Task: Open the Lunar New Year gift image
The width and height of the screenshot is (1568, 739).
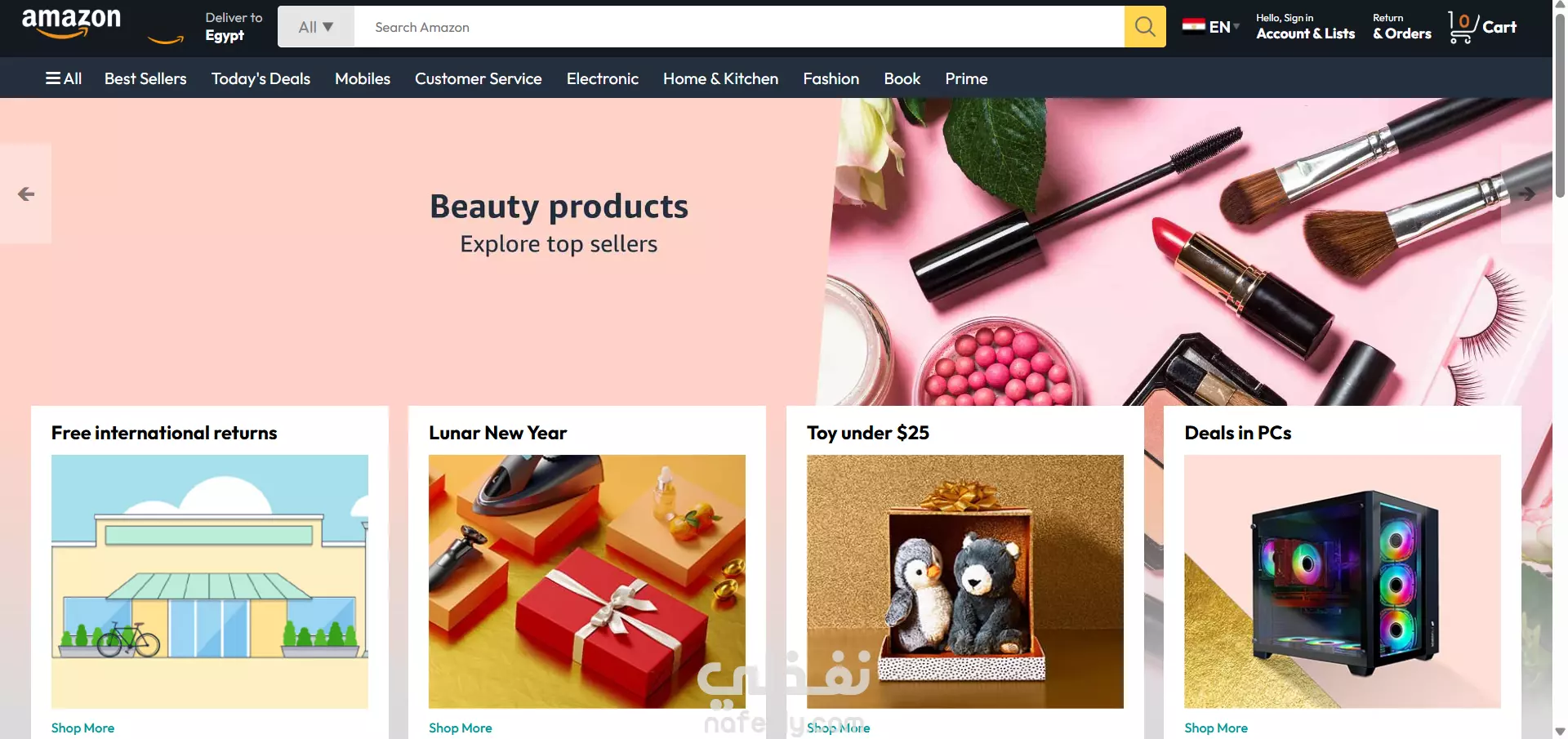Action: click(x=587, y=581)
